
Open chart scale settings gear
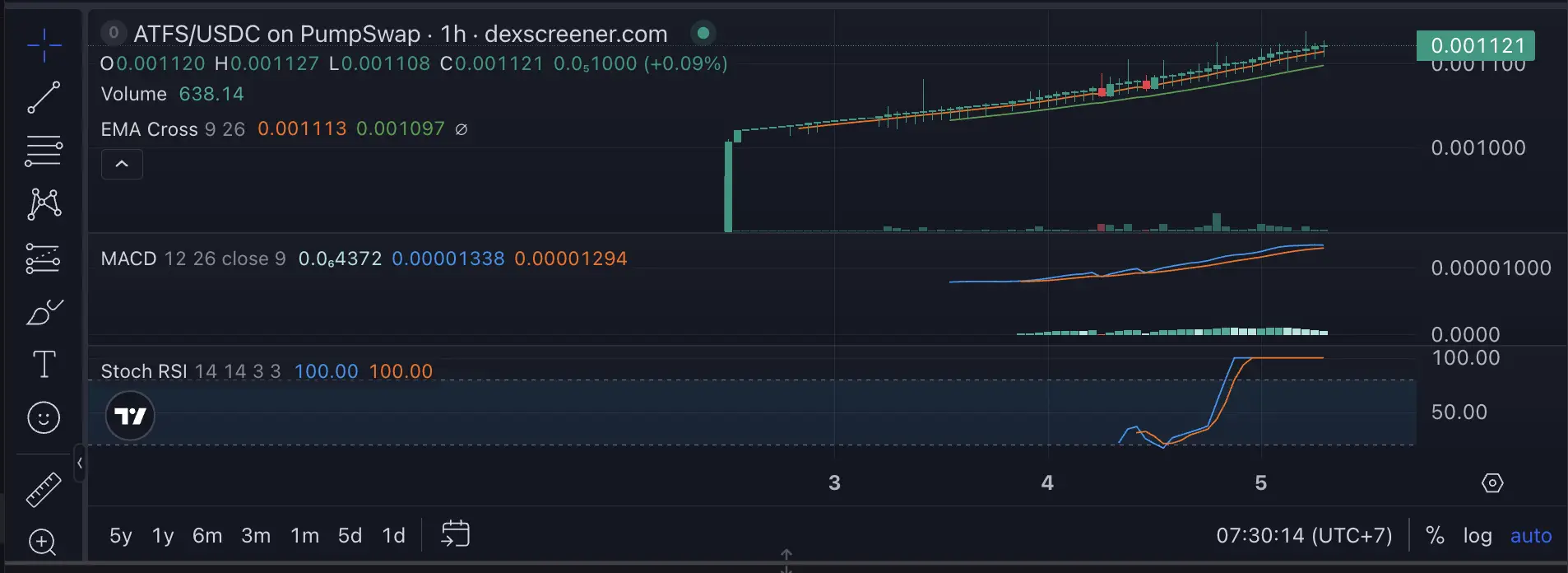coord(1492,482)
